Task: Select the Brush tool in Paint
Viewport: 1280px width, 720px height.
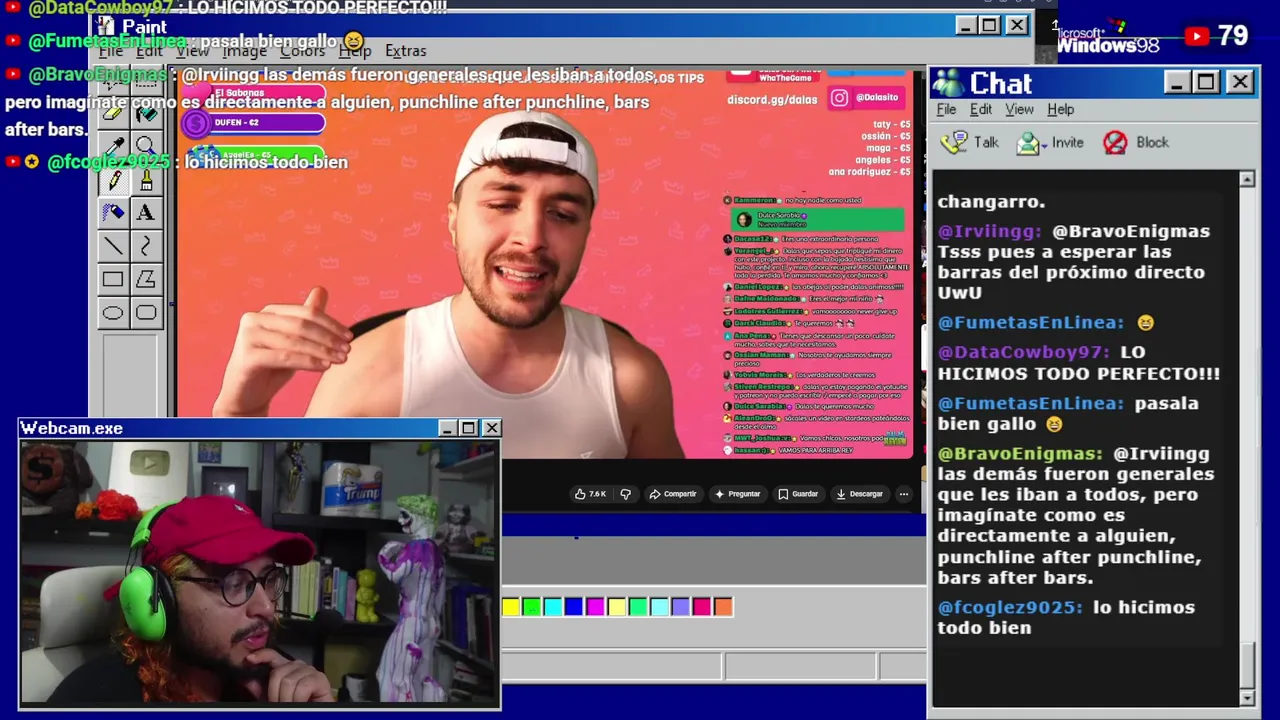Action: [x=146, y=180]
